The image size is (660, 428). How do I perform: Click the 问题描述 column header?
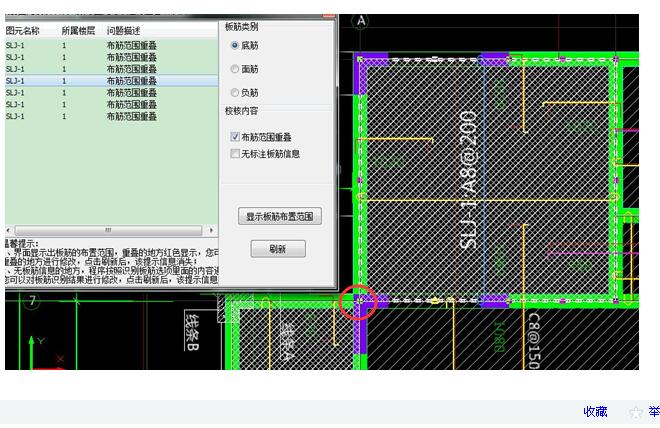123,31
